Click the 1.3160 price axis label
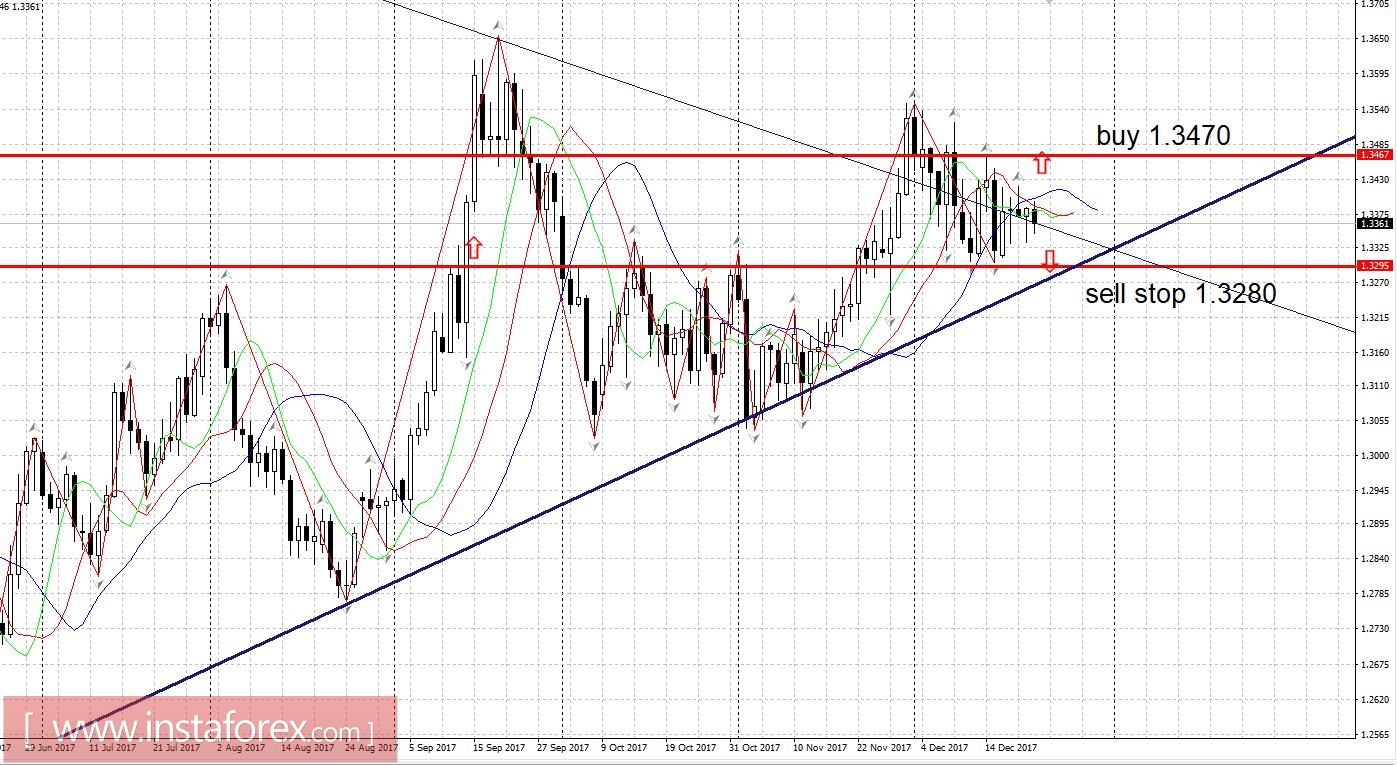This screenshot has height=765, width=1397. coord(1376,352)
